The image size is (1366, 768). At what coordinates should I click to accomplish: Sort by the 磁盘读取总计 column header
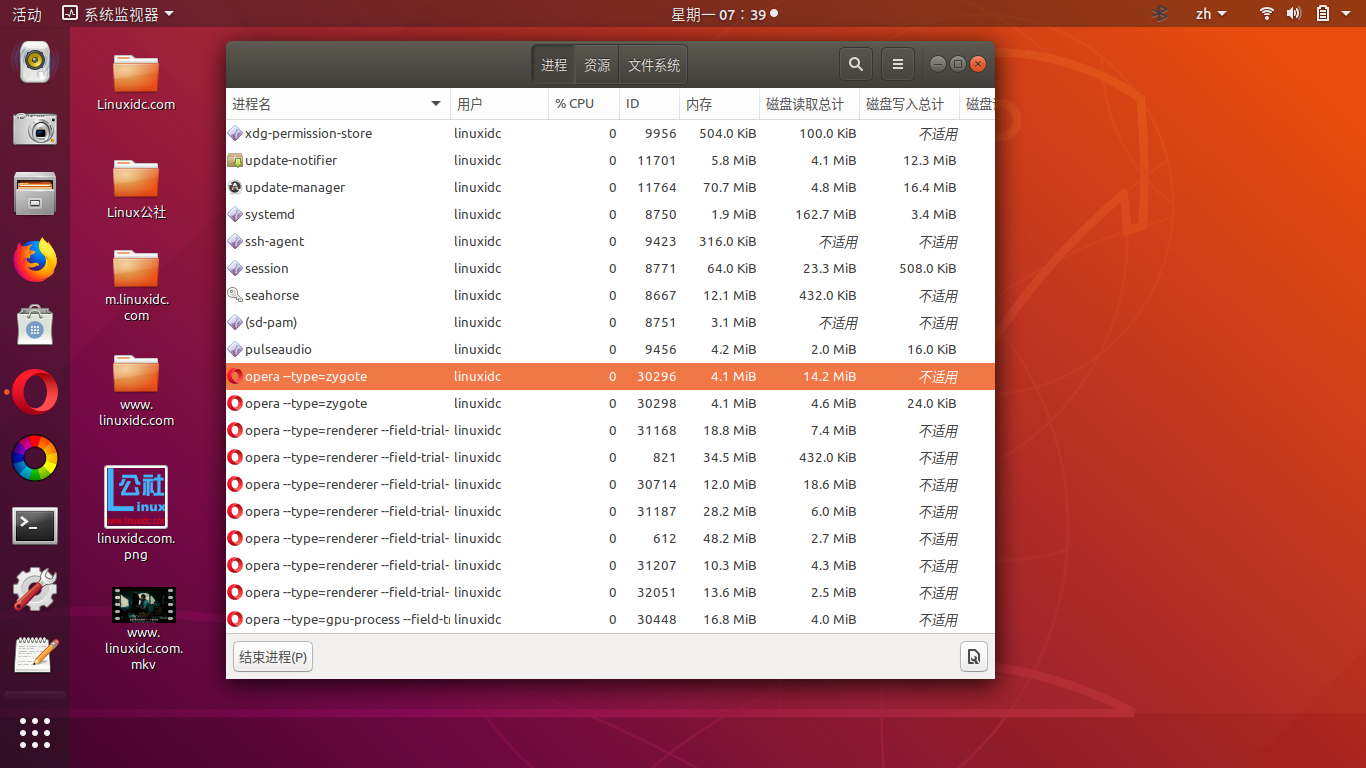(809, 104)
